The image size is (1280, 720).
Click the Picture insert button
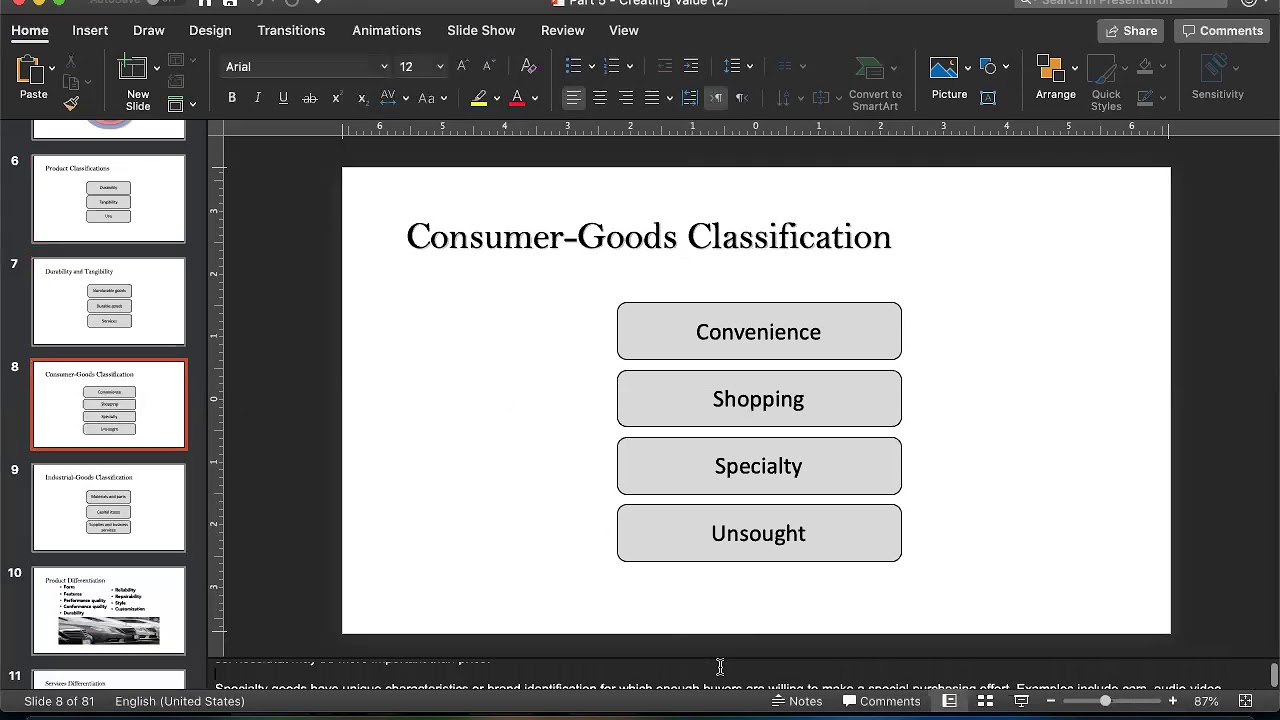click(x=948, y=78)
